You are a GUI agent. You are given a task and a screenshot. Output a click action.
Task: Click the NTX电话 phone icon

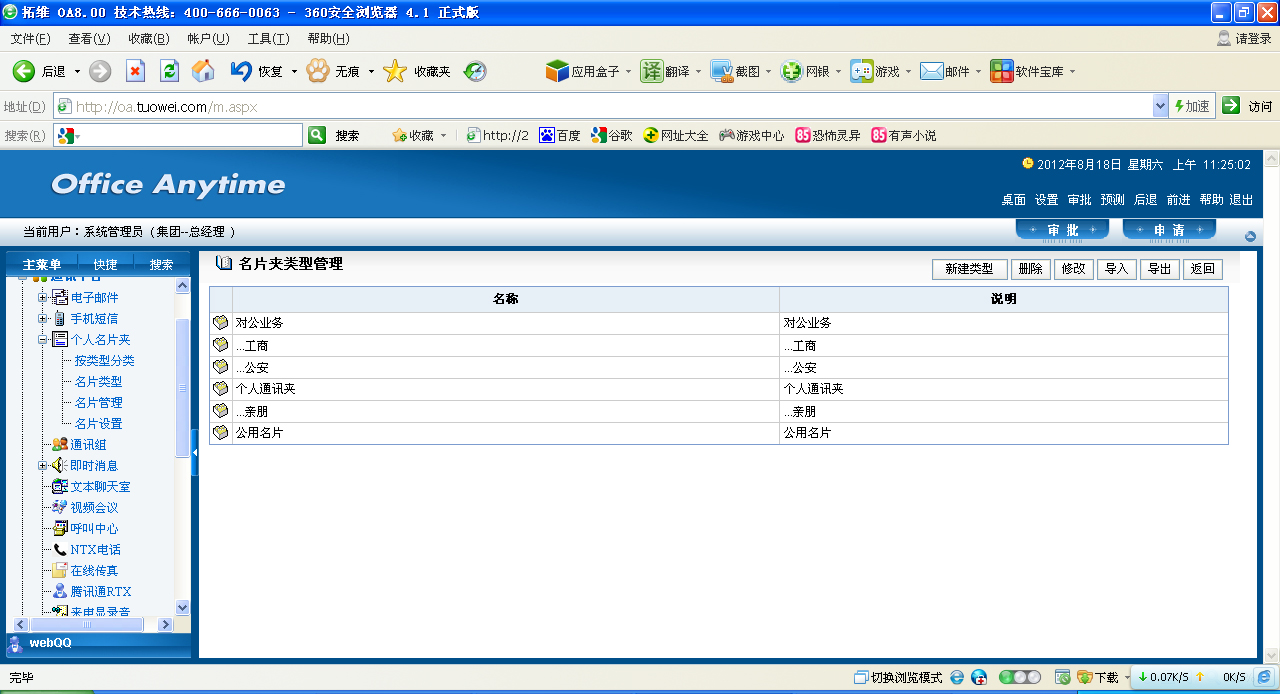coord(60,549)
